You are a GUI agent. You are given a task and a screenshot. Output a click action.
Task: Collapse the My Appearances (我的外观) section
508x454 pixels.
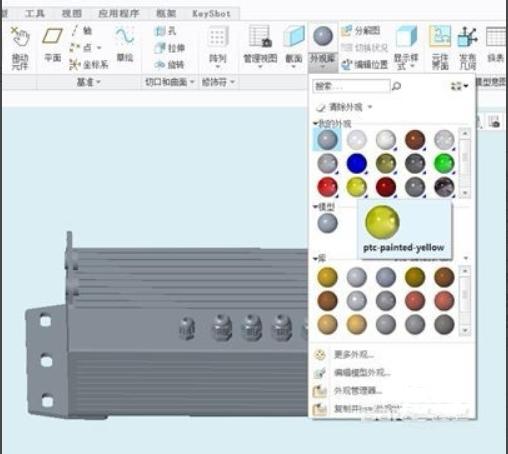[x=315, y=124]
